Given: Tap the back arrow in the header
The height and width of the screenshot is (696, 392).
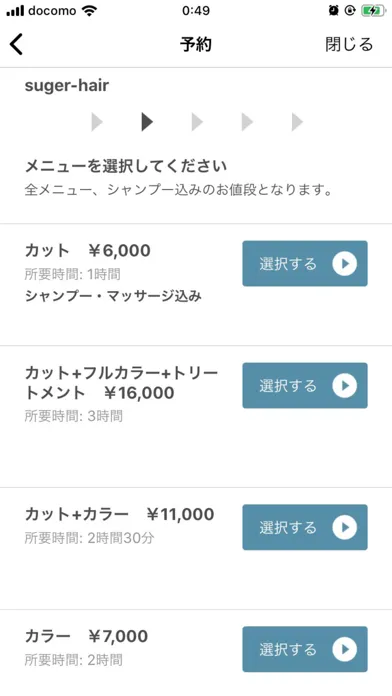Looking at the screenshot, I should pyautogui.click(x=16, y=44).
